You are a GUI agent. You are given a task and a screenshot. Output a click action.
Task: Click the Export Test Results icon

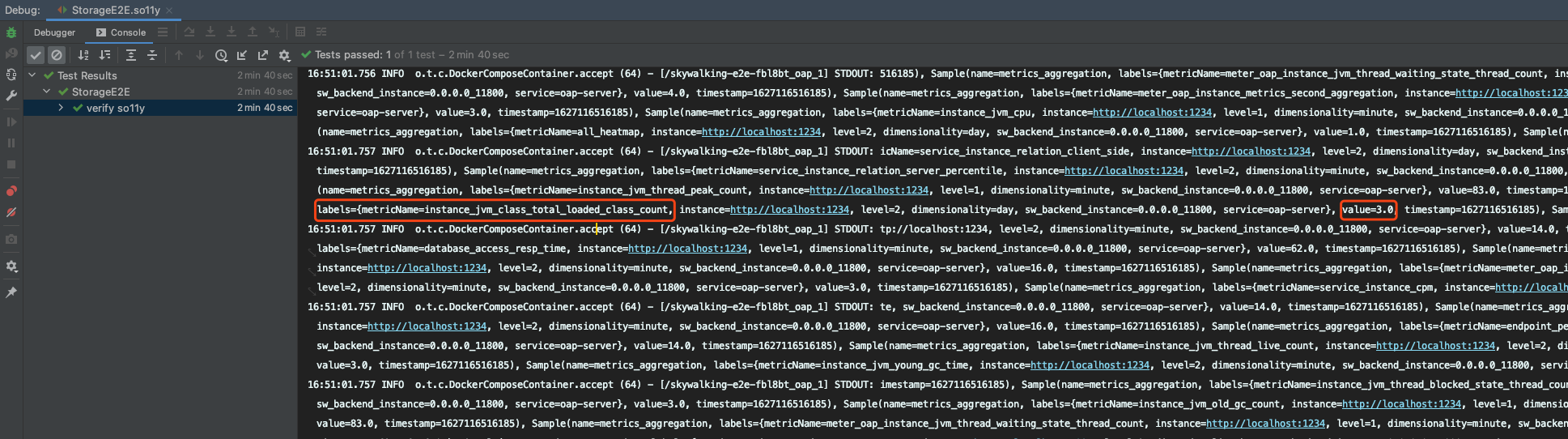(263, 55)
